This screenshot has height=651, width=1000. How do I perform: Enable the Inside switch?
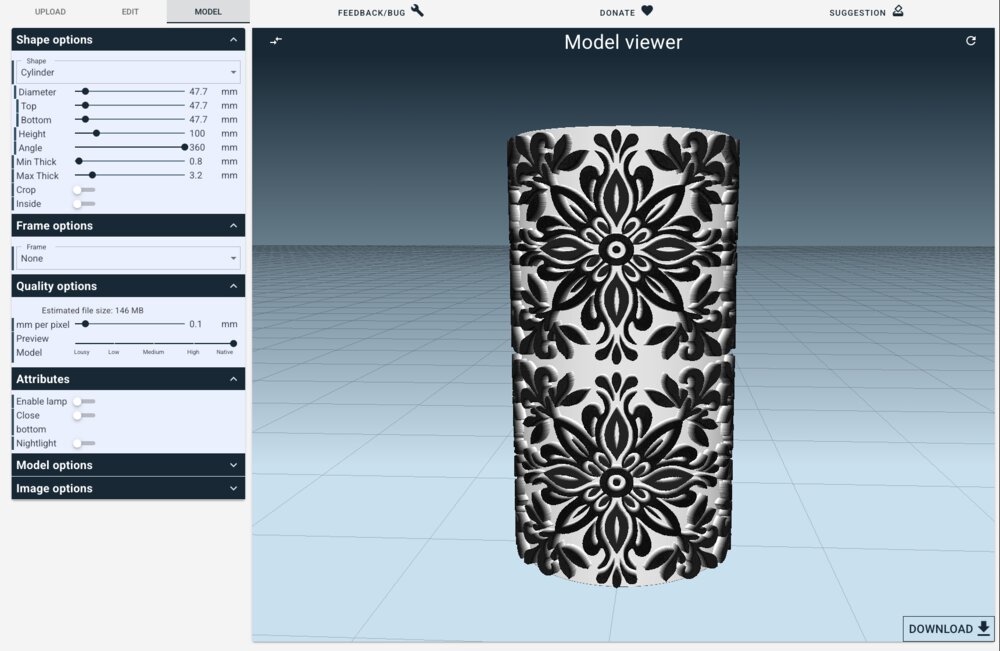(83, 204)
